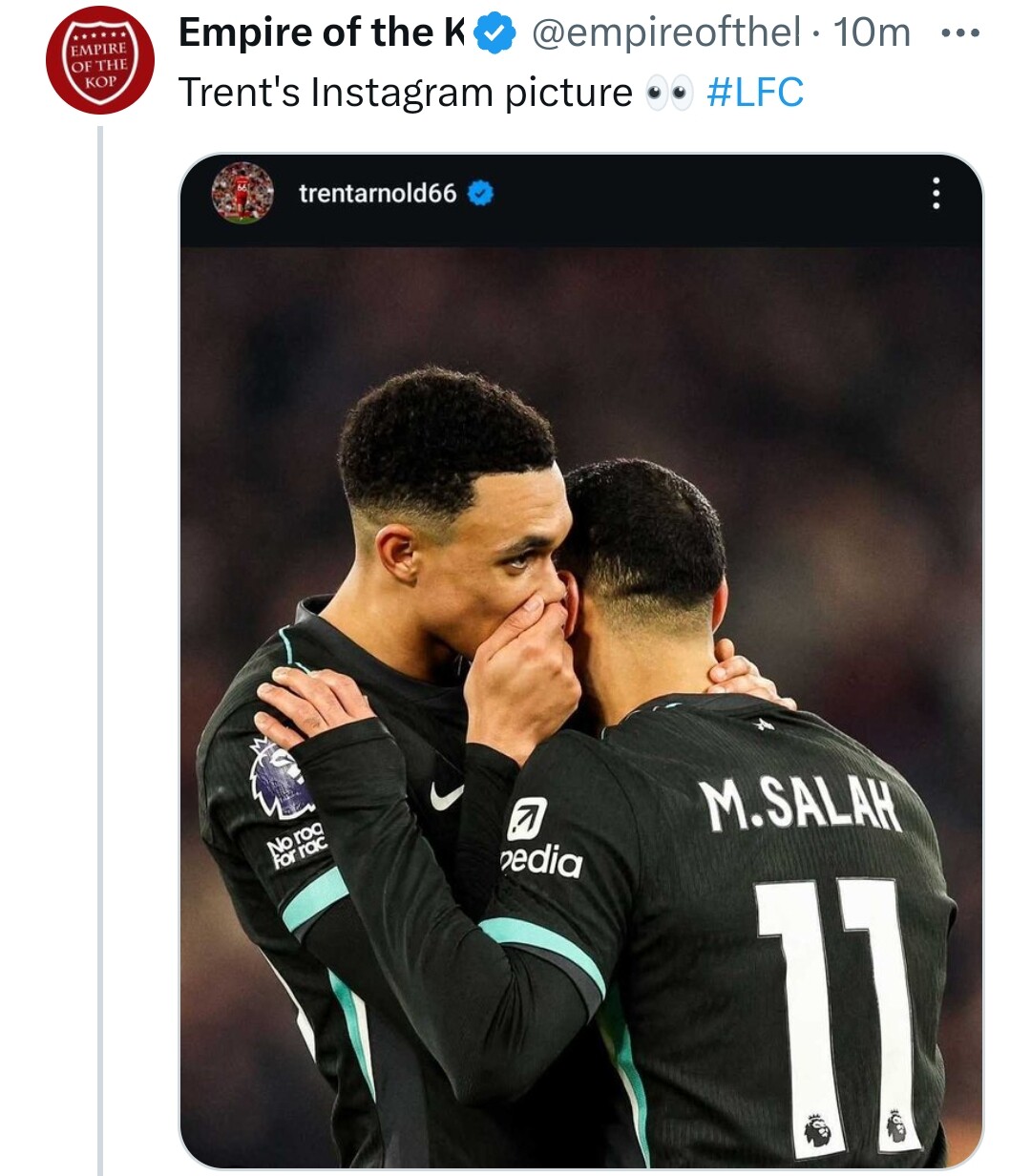Tap the trentarnold66 Instagram profile picture

pyautogui.click(x=242, y=193)
